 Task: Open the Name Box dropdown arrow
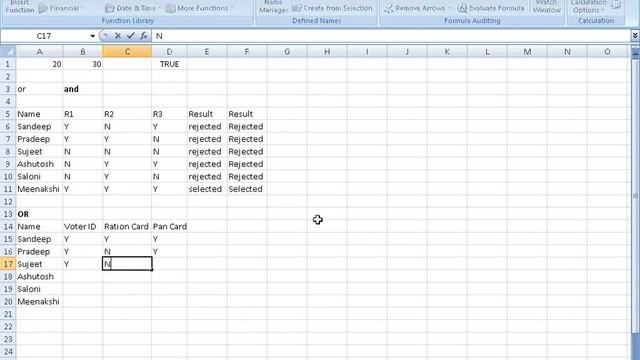(93, 36)
